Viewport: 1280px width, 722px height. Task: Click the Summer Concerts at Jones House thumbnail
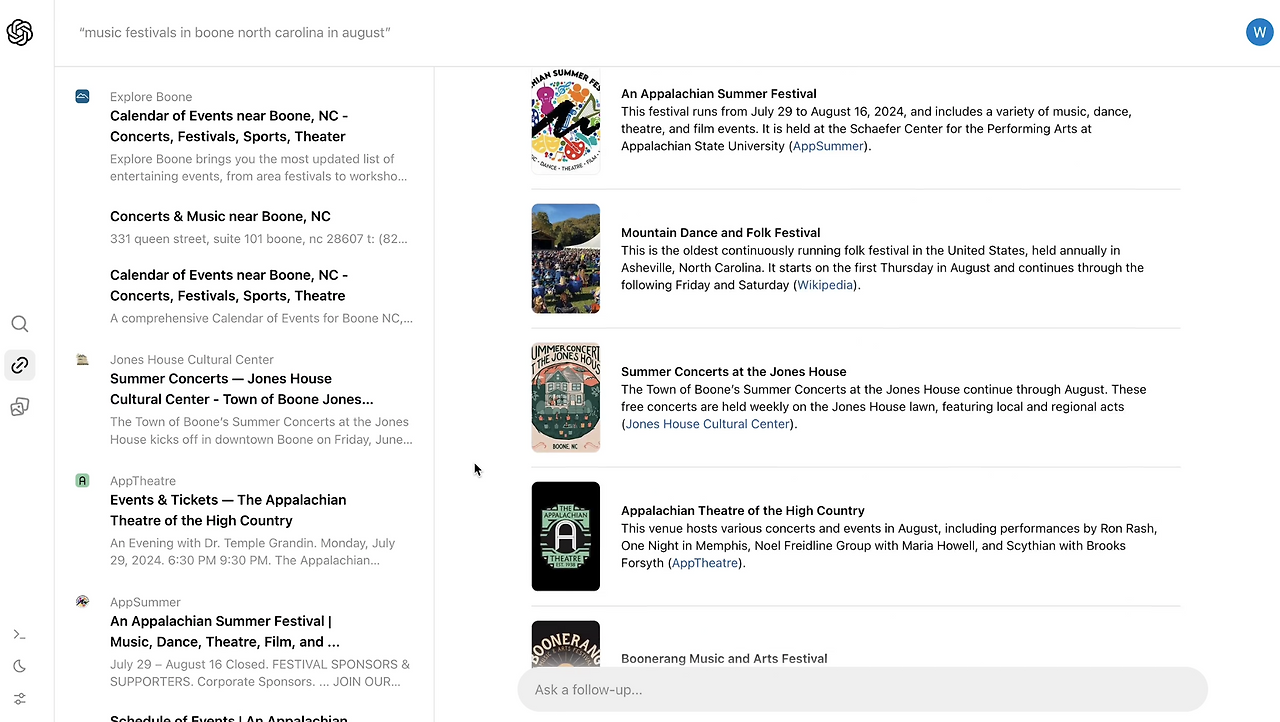coord(566,397)
